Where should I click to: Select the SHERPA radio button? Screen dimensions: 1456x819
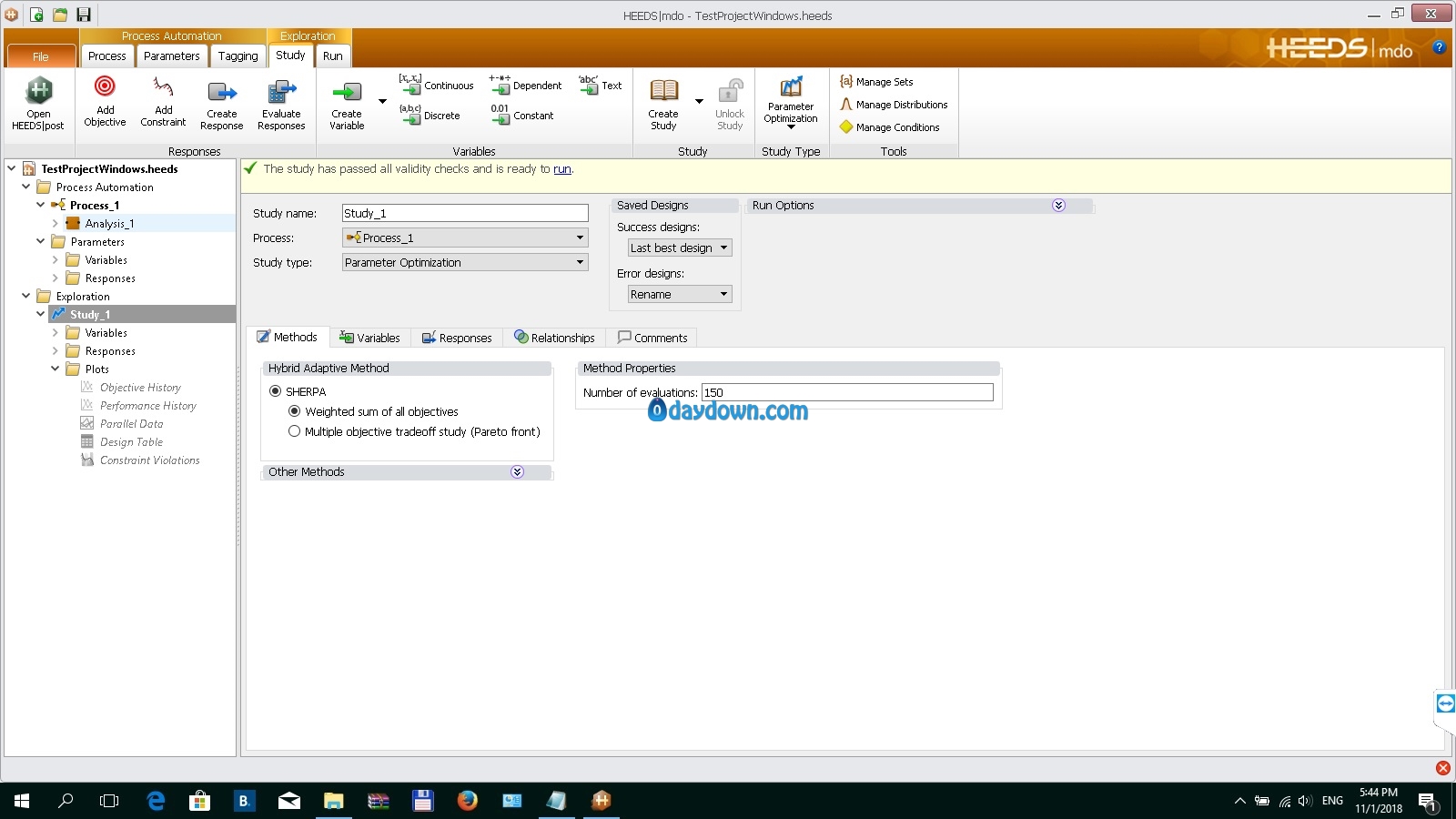click(x=276, y=391)
